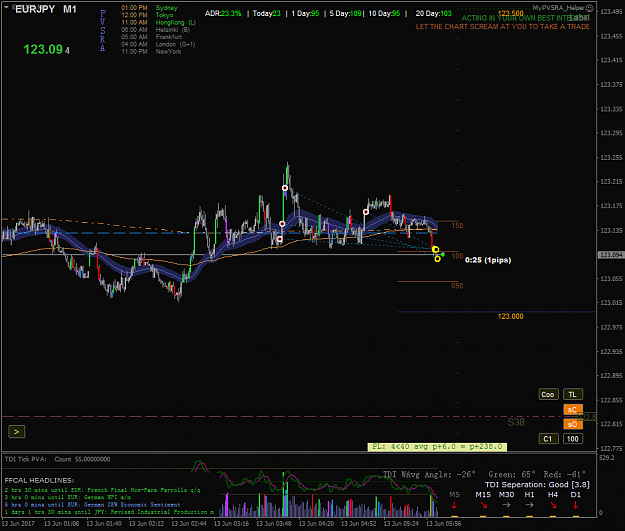Click the FFCAL HEADLINES heading
The width and height of the screenshot is (625, 531).
click(39, 480)
